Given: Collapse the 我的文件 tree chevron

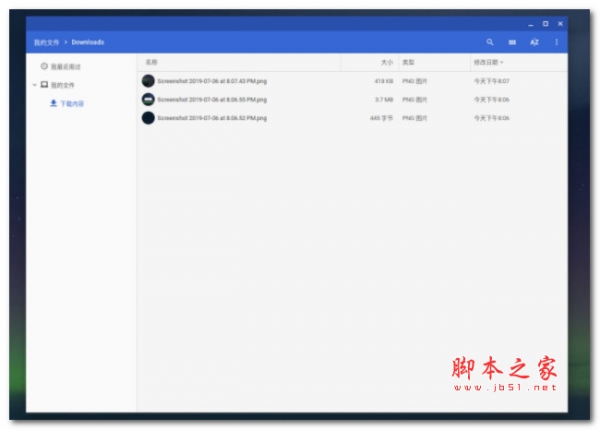Looking at the screenshot, I should click(34, 85).
